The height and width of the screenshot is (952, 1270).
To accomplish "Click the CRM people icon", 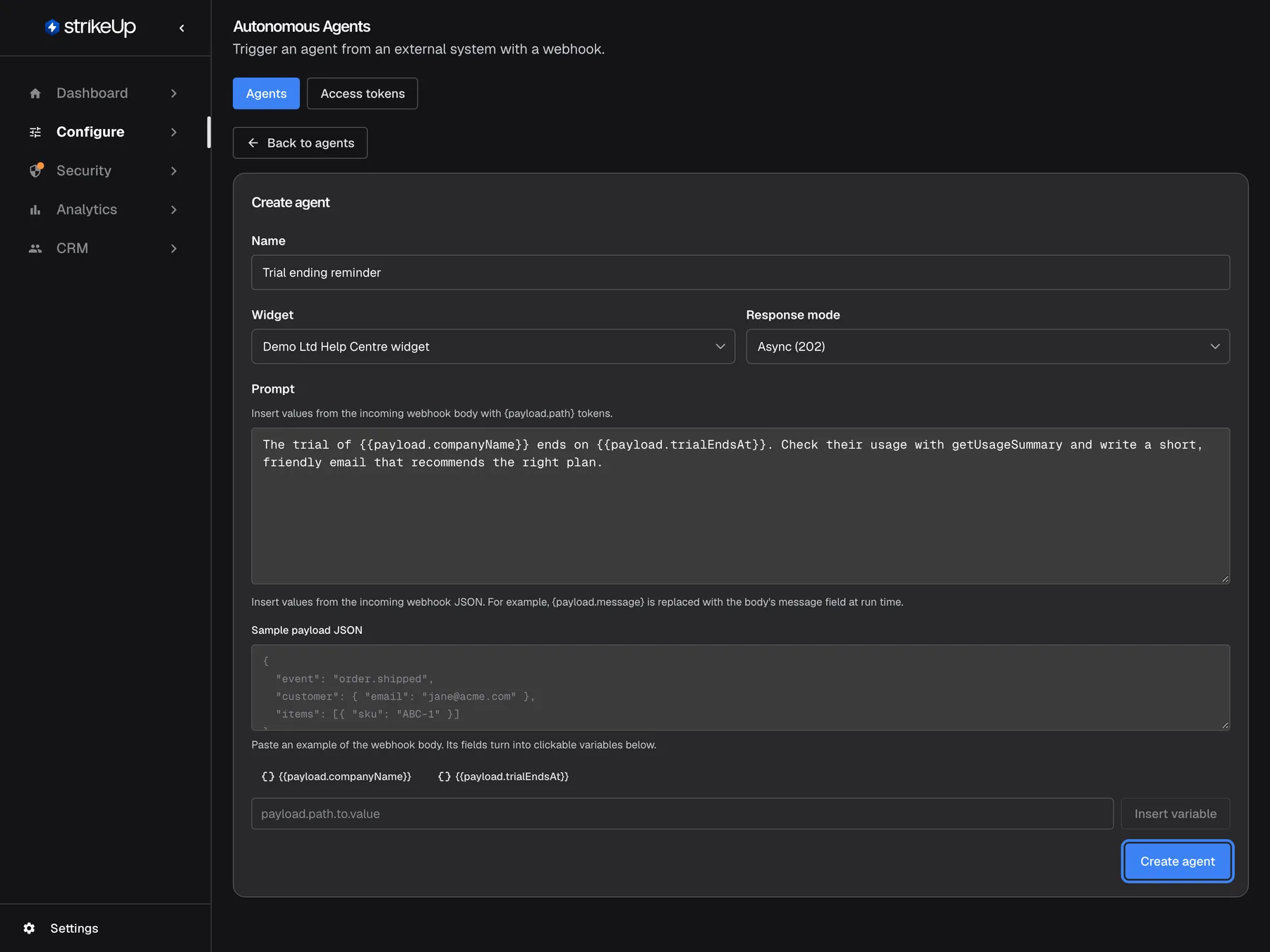I will 35,248.
